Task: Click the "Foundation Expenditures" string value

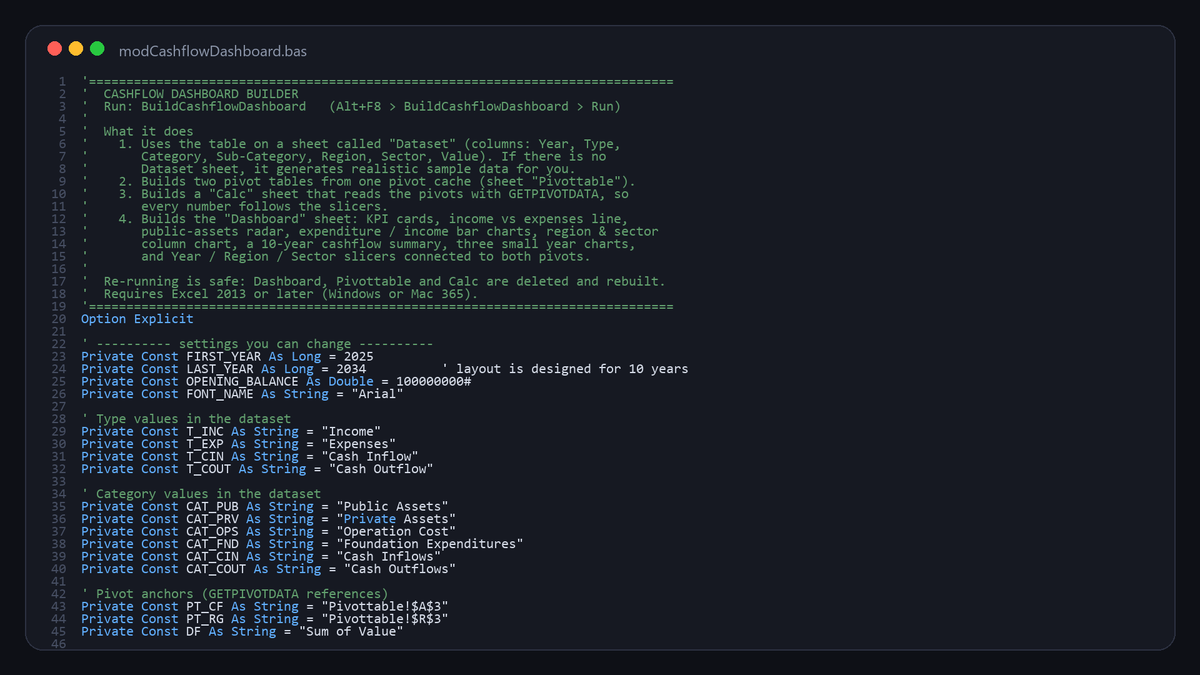Action: click(430, 544)
